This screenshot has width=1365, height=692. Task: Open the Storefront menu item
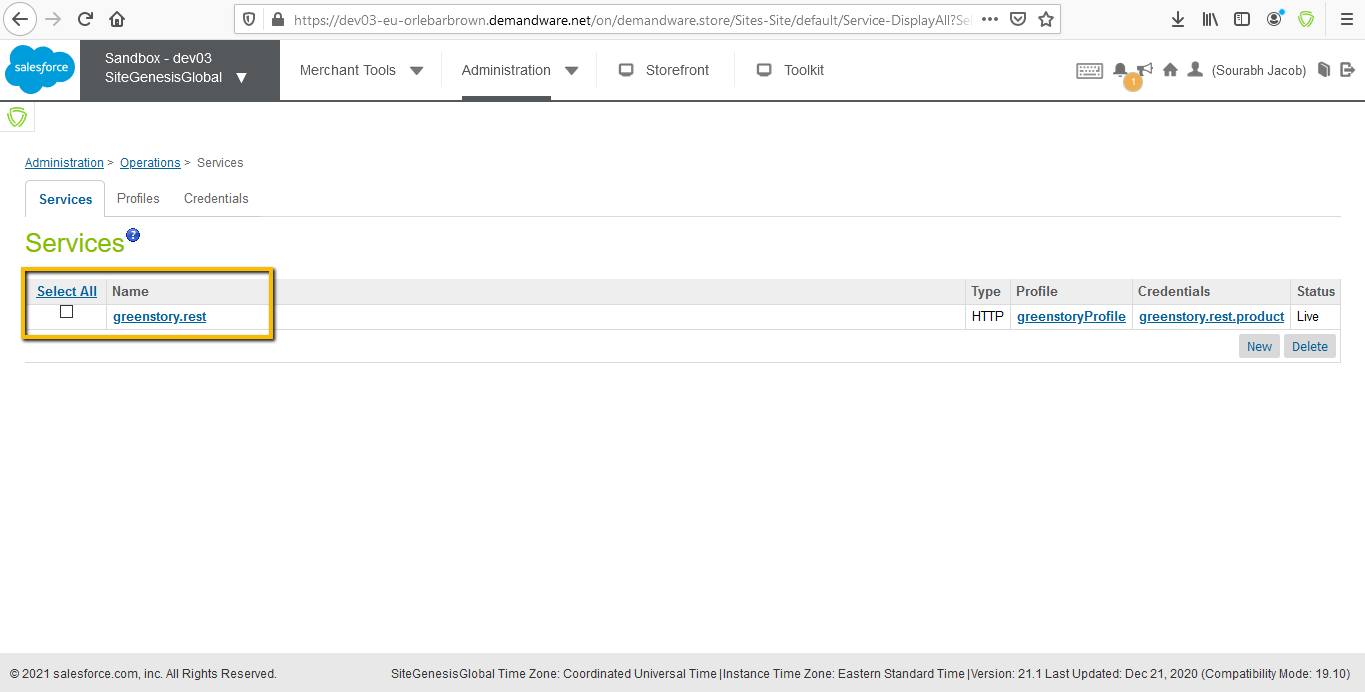point(664,70)
